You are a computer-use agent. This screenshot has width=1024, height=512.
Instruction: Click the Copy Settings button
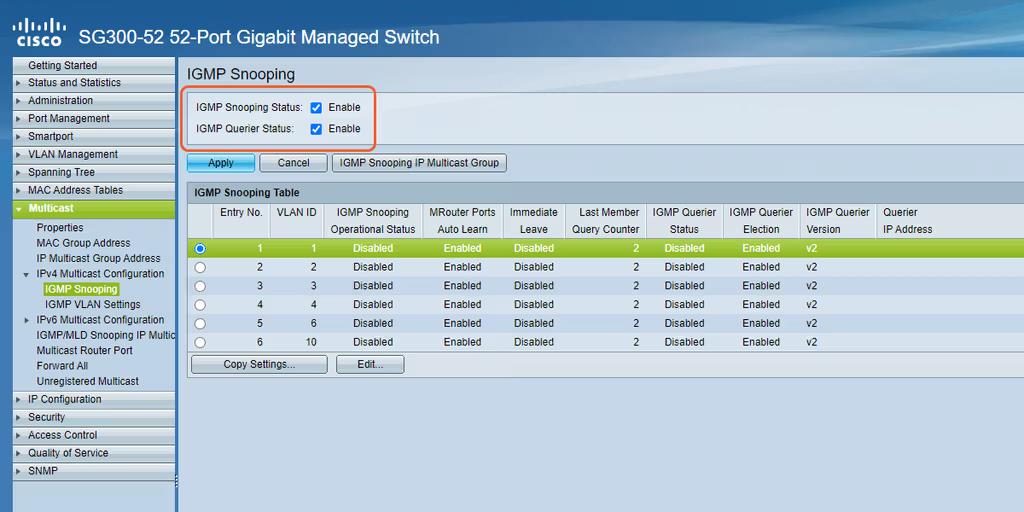pos(259,364)
